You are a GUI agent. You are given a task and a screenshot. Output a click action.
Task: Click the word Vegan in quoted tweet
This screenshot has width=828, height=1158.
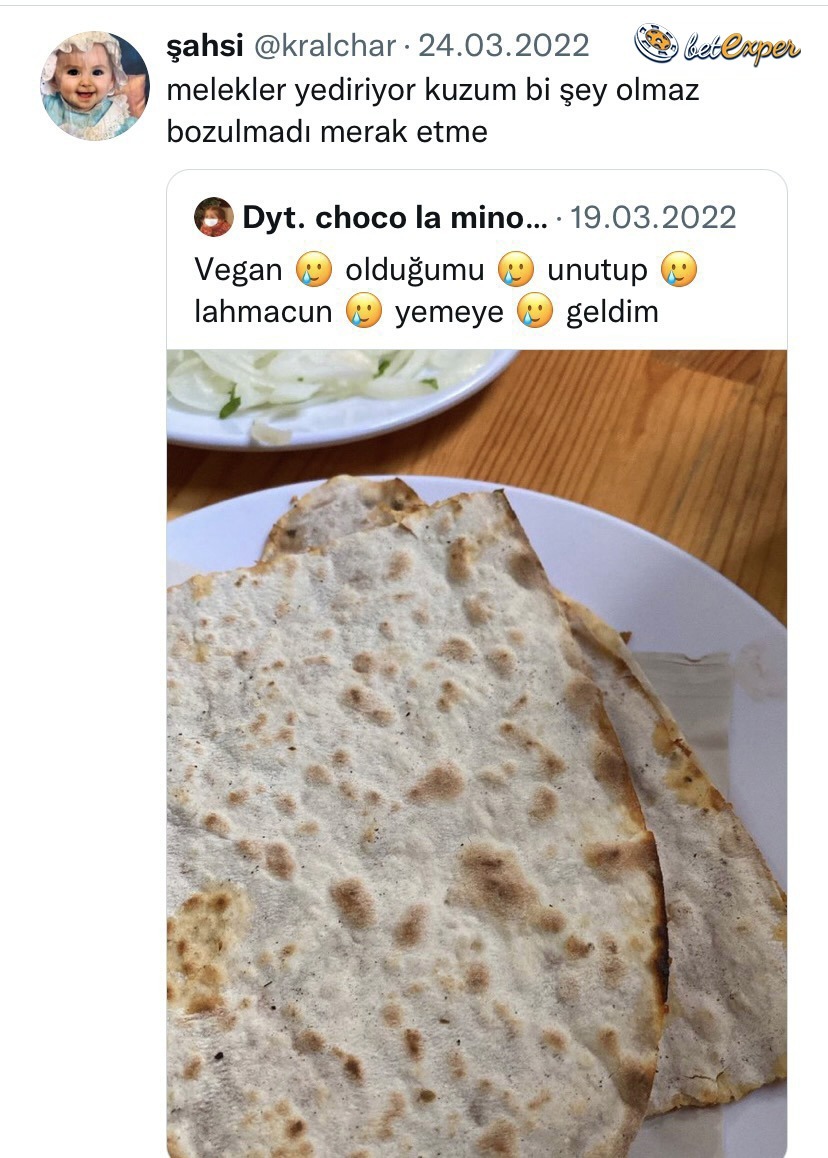239,270
